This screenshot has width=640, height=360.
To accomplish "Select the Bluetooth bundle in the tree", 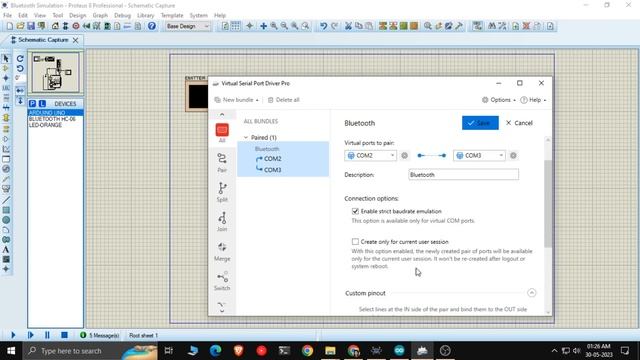I will (267, 149).
